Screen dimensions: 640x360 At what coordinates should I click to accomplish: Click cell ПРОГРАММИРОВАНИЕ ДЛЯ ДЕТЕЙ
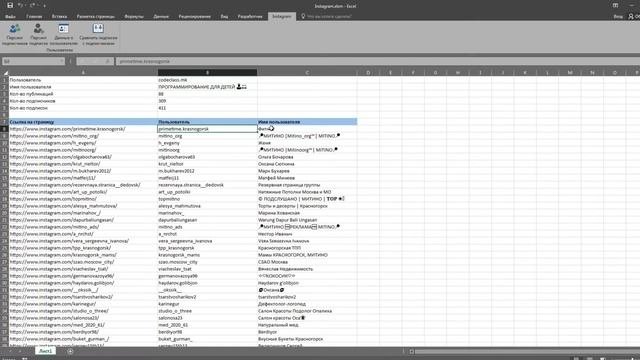tap(207, 87)
